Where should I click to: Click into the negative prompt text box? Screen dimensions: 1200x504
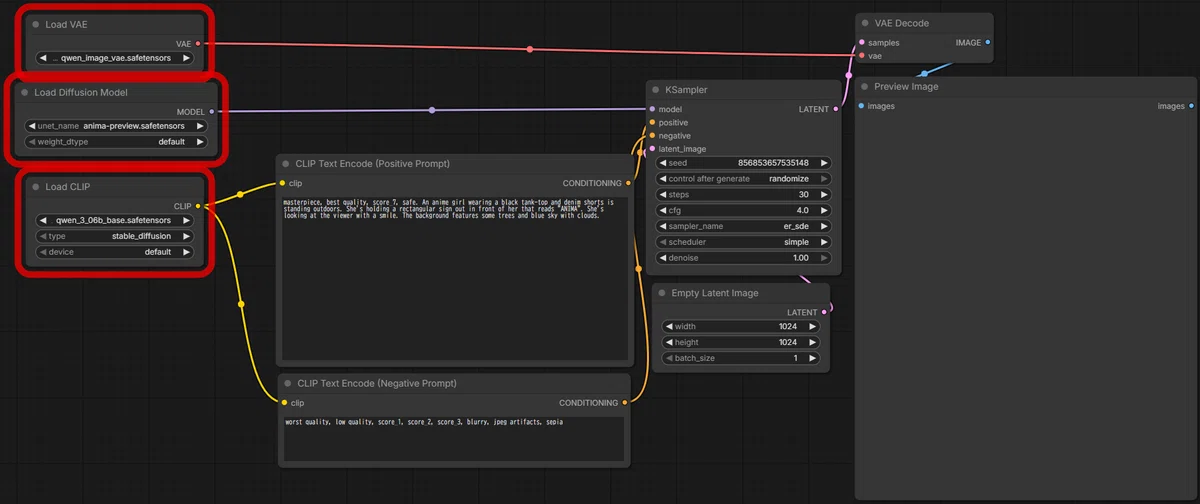coord(455,438)
